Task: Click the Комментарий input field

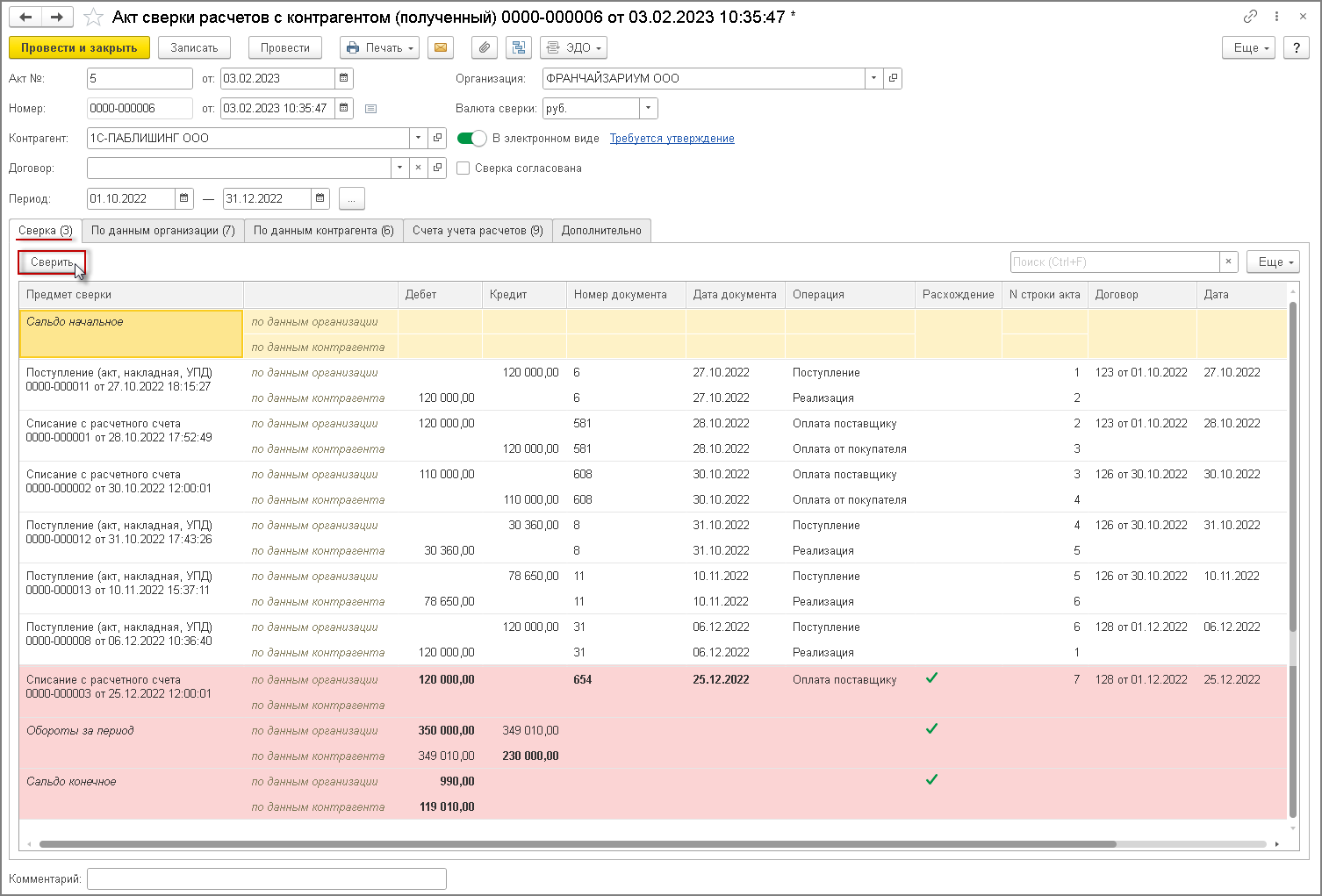Action: coord(267,878)
